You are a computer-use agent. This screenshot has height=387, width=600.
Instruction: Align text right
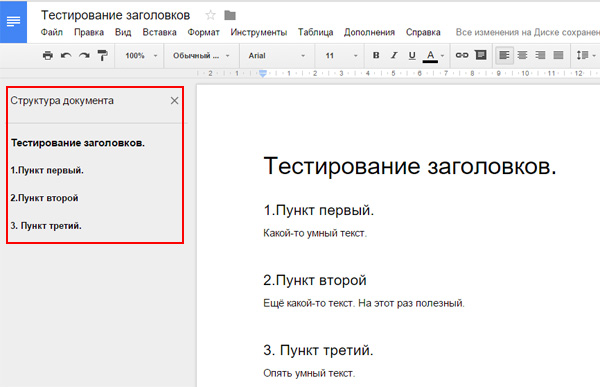pyautogui.click(x=540, y=56)
